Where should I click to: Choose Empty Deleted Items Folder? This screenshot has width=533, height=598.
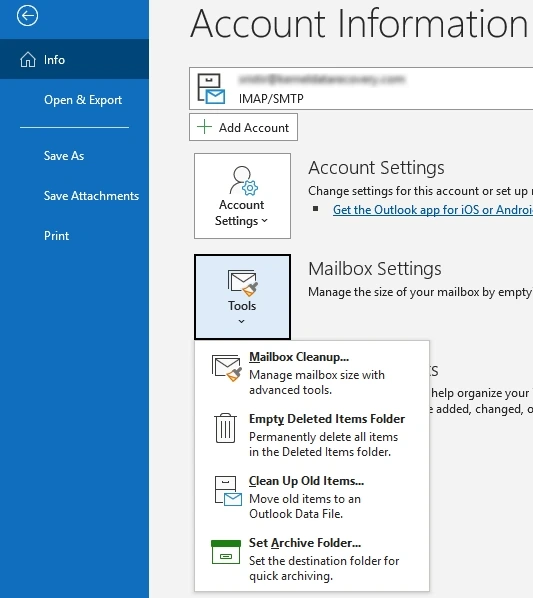pyautogui.click(x=312, y=435)
